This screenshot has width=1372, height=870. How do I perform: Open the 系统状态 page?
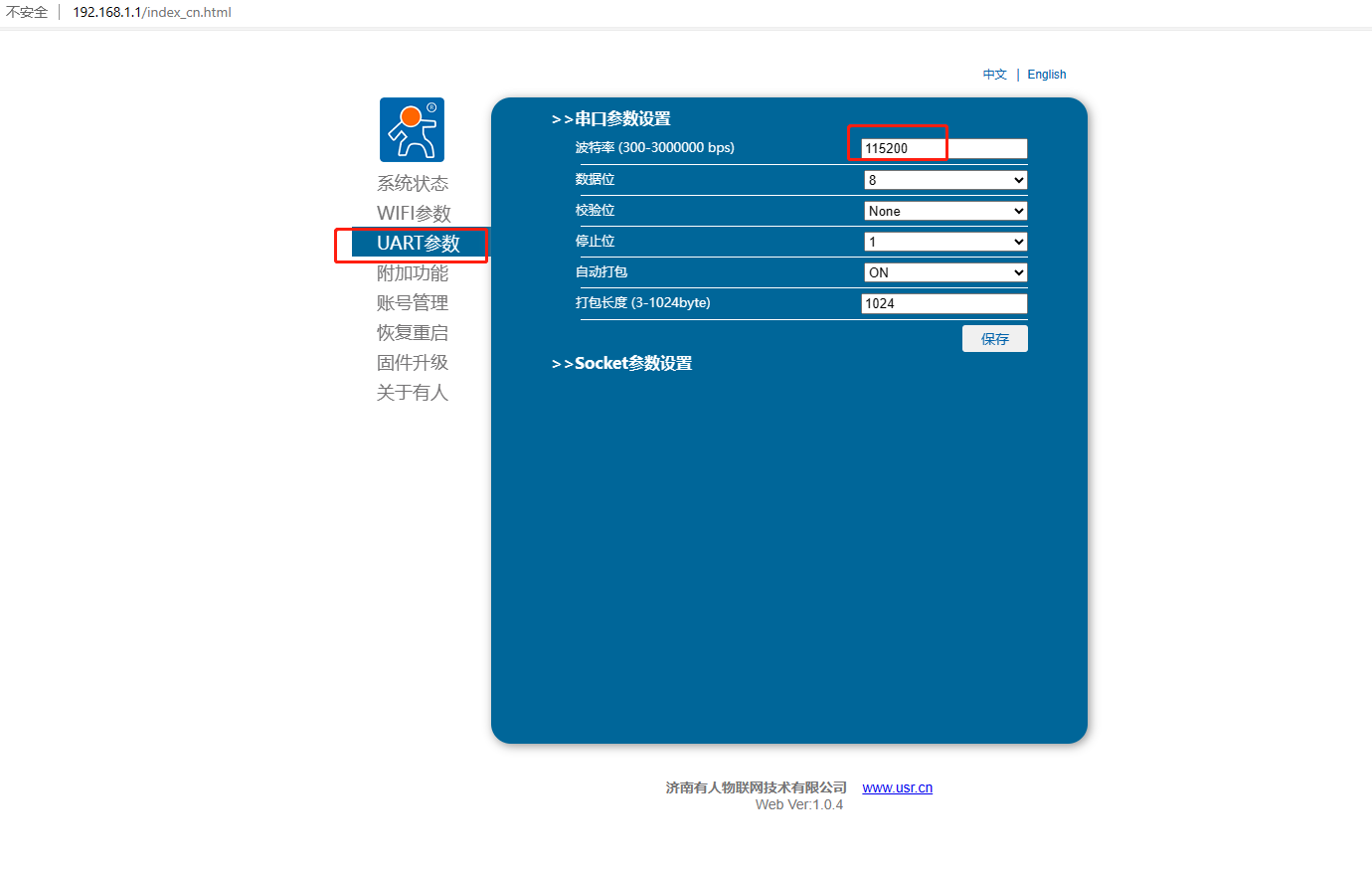412,183
